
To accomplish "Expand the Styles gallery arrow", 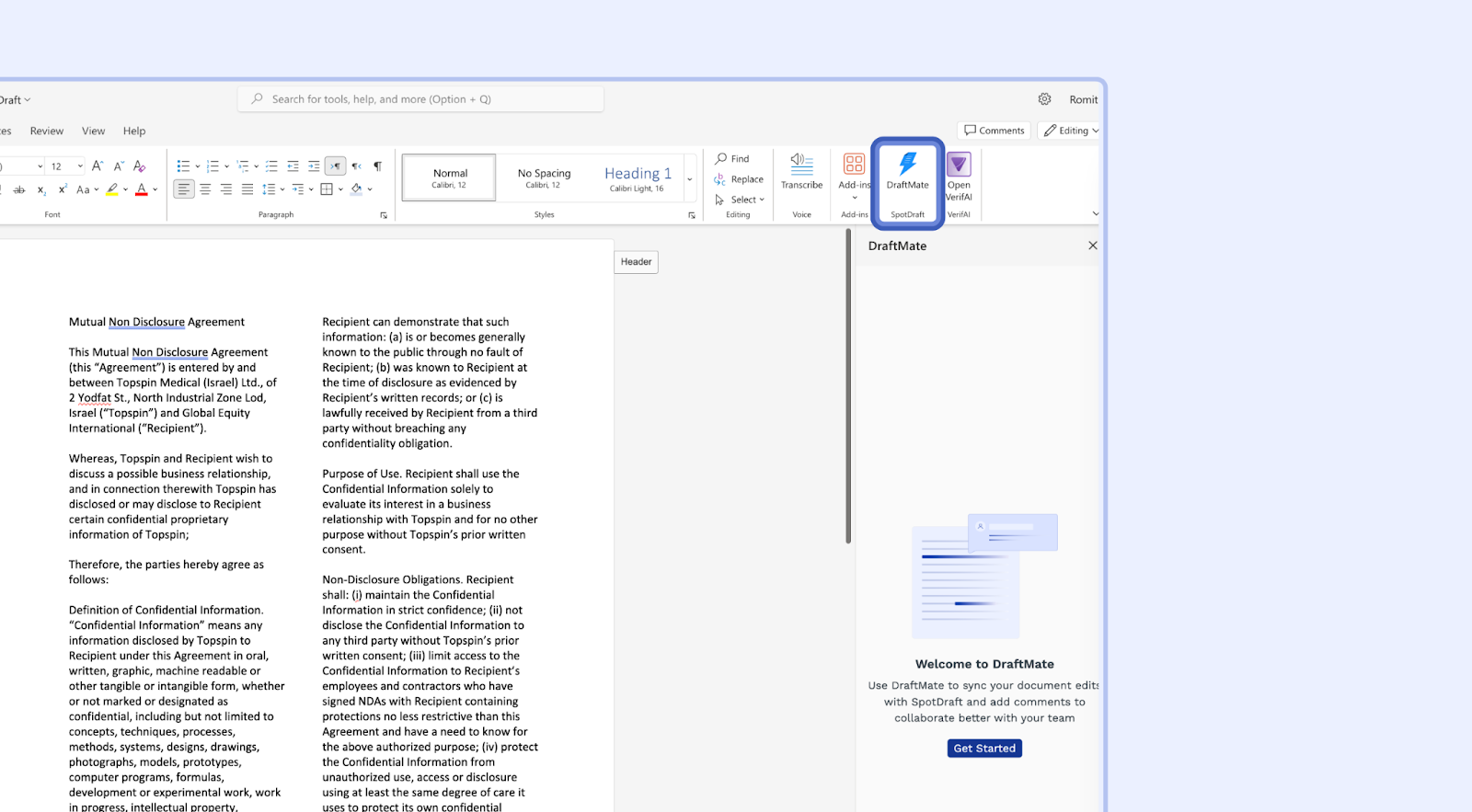I will pyautogui.click(x=690, y=179).
